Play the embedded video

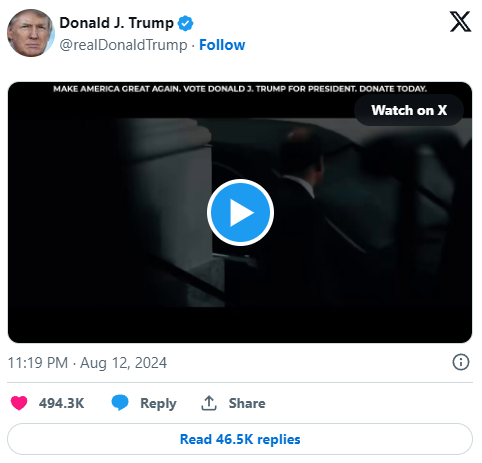[x=240, y=213]
